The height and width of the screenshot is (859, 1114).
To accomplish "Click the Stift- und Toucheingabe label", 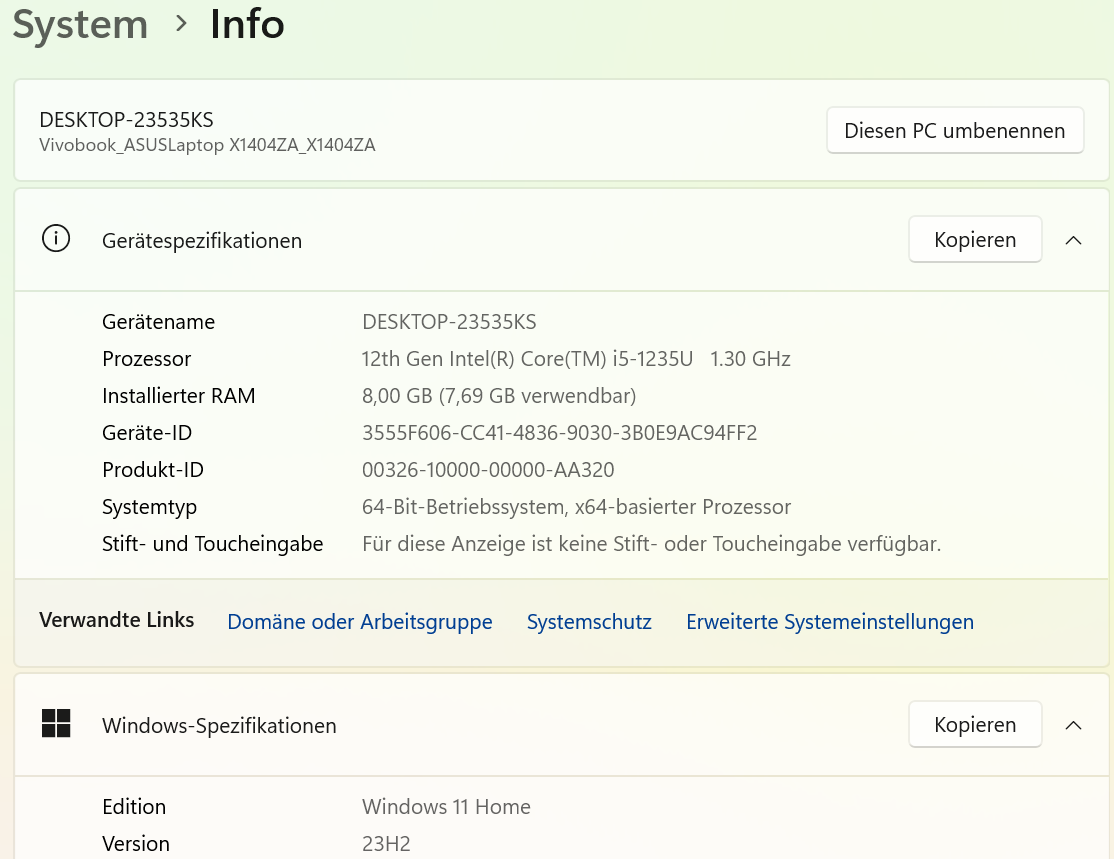I will click(x=212, y=544).
